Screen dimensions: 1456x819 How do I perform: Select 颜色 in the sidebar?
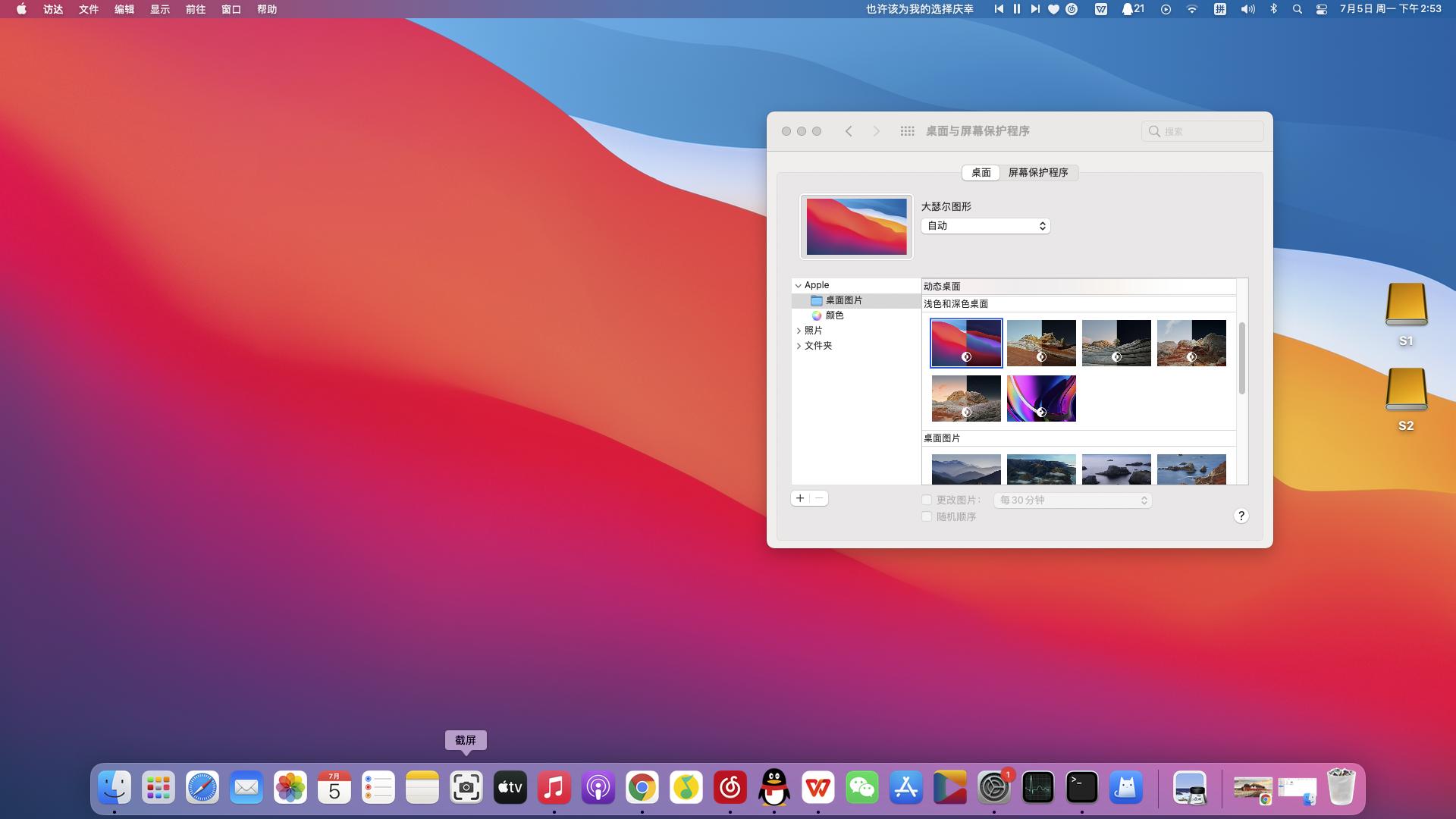(x=834, y=315)
